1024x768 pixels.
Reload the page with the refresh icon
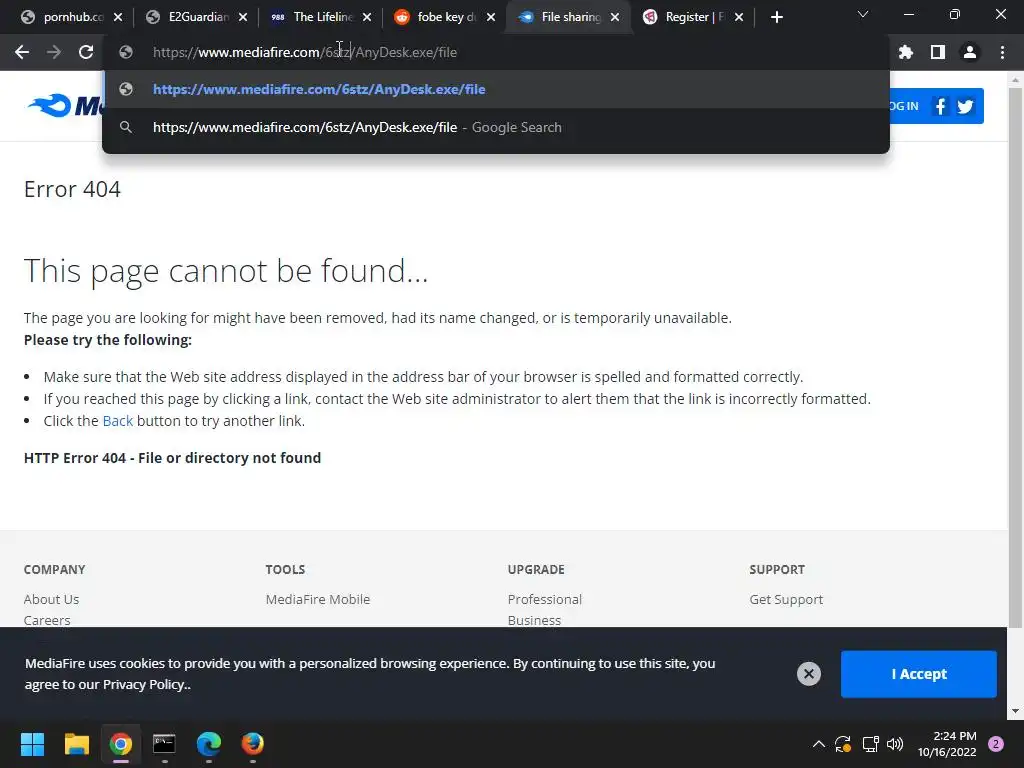(x=86, y=52)
